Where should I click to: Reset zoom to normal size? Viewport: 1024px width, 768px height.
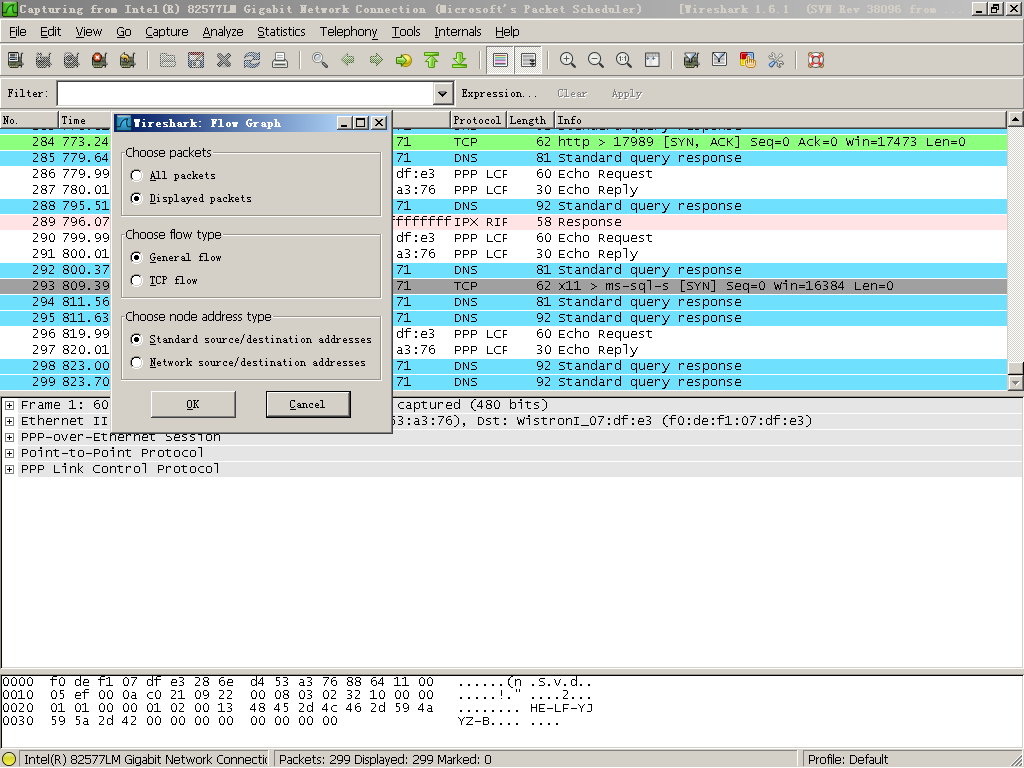tap(624, 60)
